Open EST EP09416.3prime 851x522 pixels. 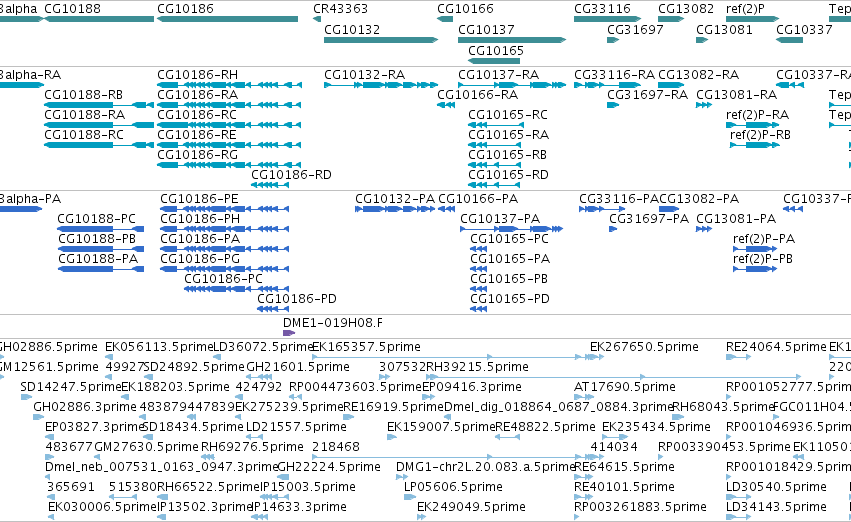point(472,386)
